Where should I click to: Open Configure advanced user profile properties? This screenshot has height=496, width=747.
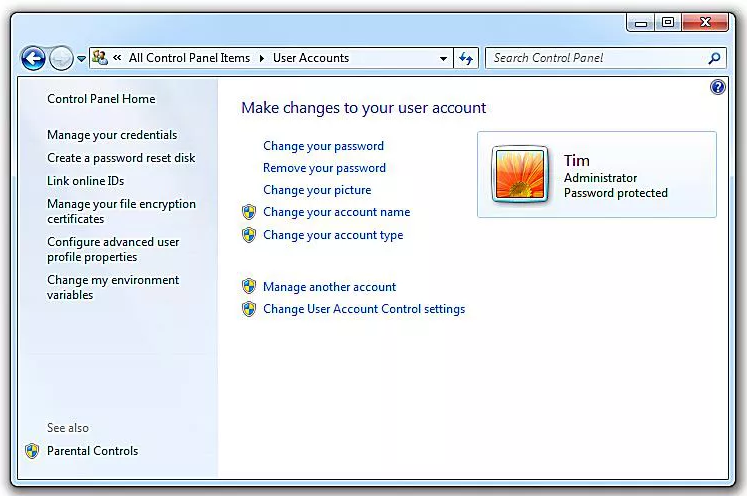[113, 249]
